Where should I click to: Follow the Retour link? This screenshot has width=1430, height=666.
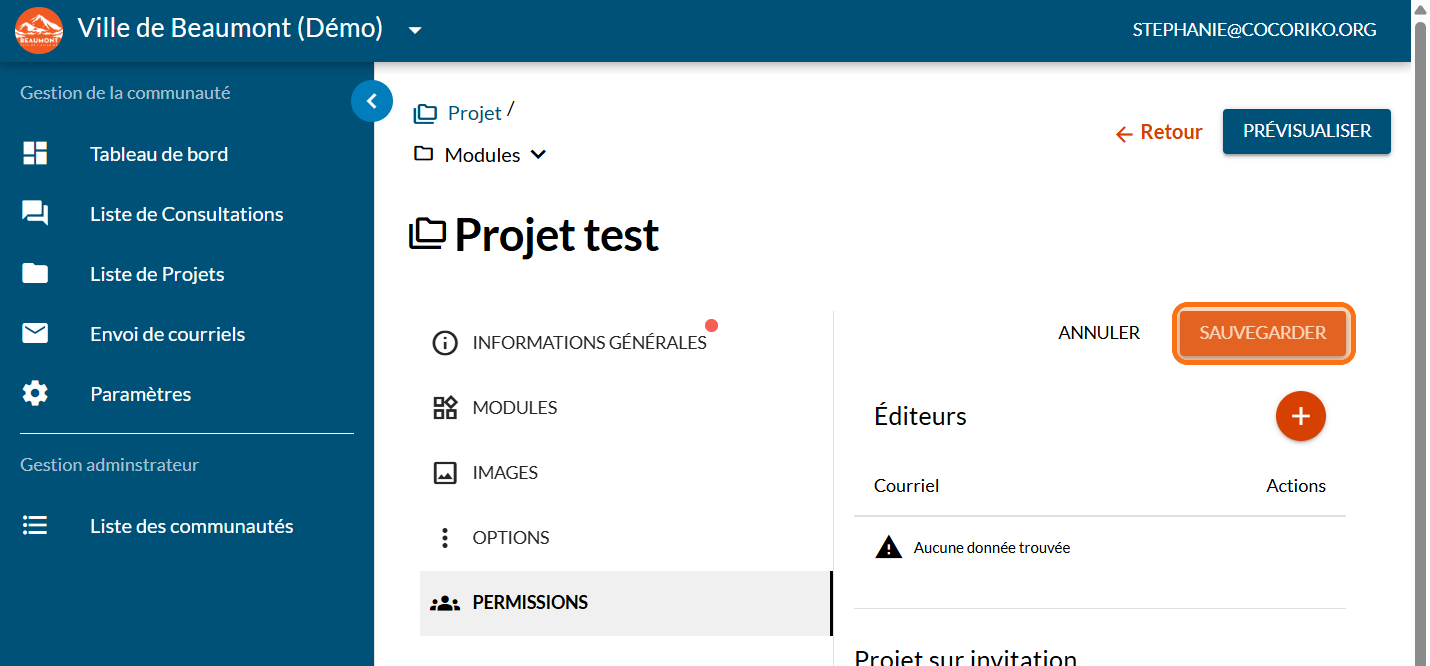coord(1159,132)
